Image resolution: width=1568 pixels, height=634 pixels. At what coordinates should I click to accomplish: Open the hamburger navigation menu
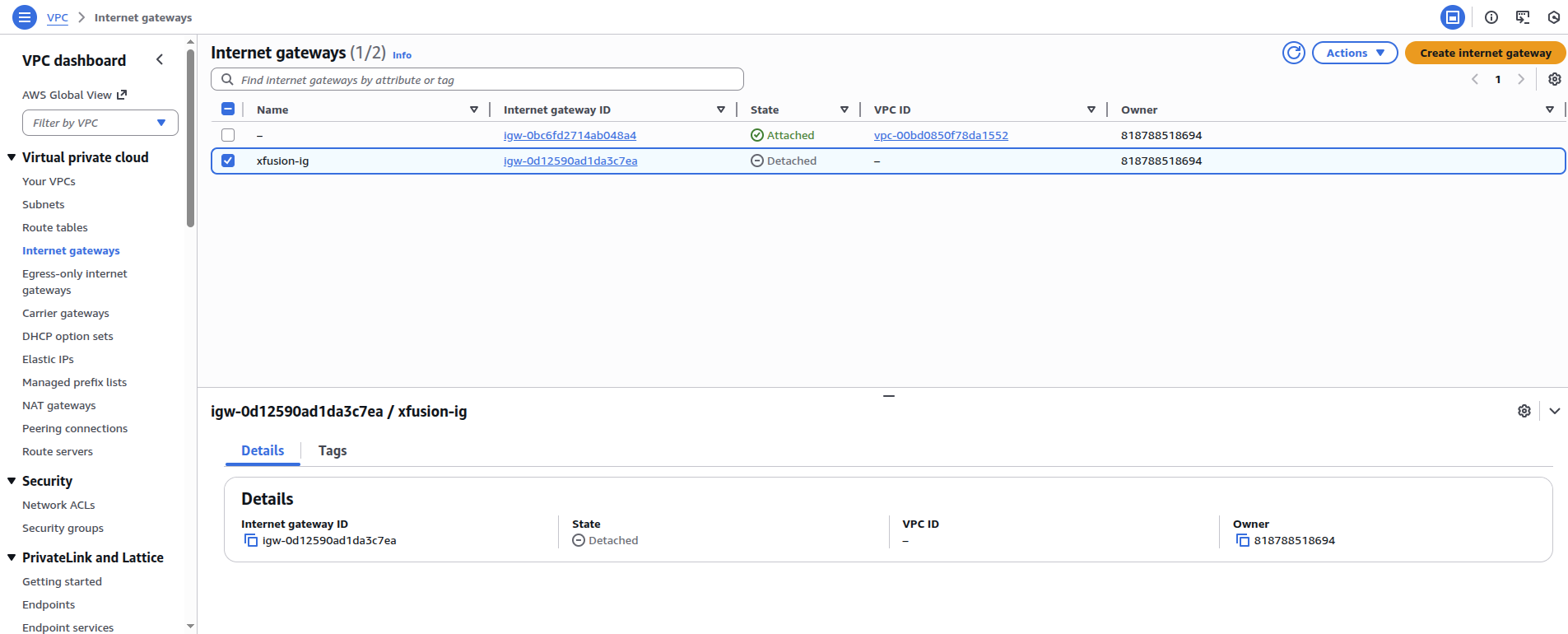pyautogui.click(x=25, y=16)
